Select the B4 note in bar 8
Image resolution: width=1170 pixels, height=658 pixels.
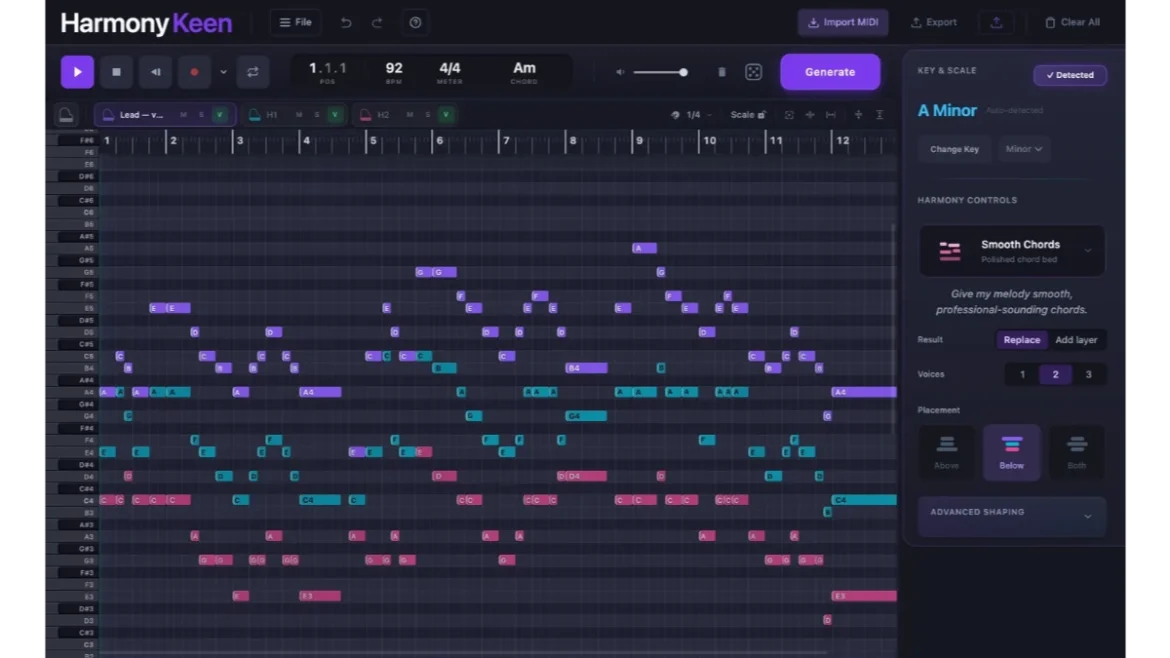pyautogui.click(x=586, y=368)
